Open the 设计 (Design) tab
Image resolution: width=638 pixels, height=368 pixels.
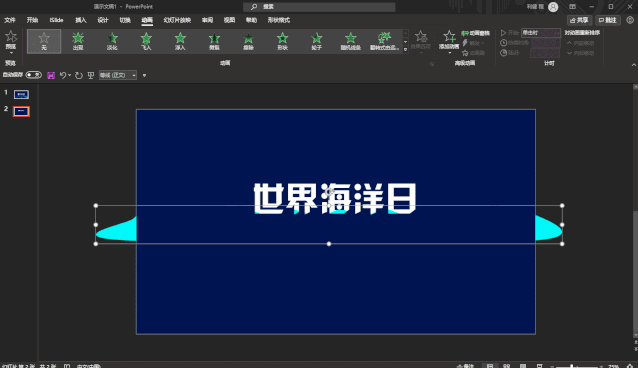[103, 20]
